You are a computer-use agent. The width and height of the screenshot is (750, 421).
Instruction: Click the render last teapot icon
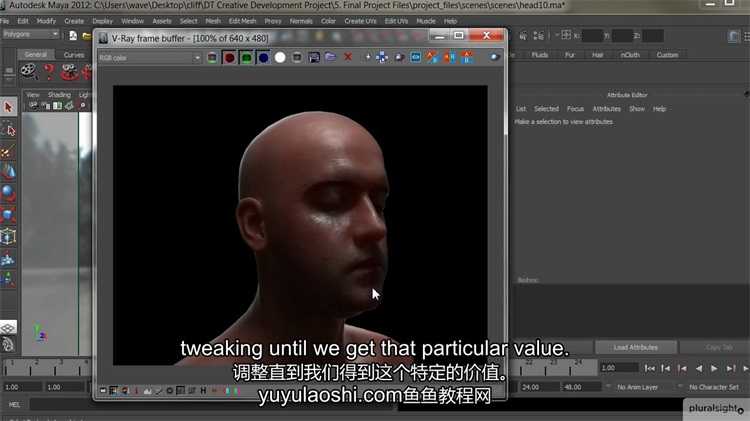494,57
